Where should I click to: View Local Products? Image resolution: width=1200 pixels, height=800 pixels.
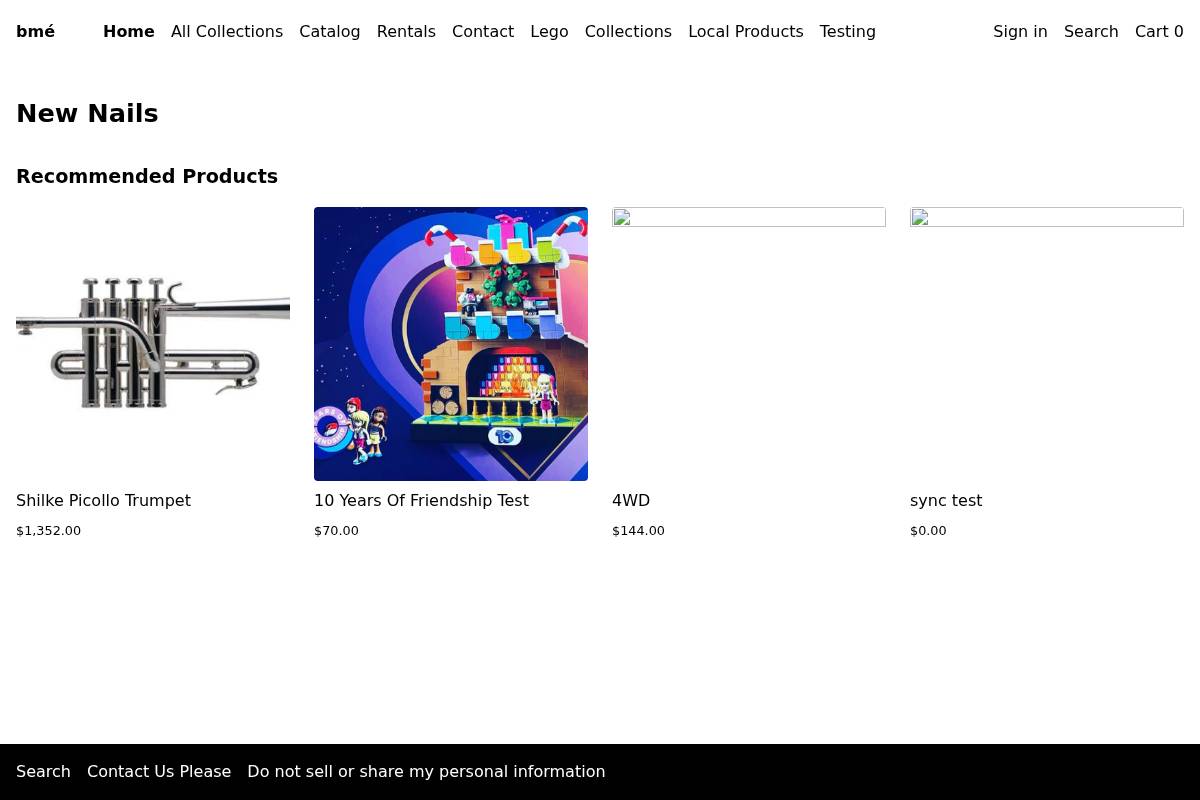click(x=745, y=31)
